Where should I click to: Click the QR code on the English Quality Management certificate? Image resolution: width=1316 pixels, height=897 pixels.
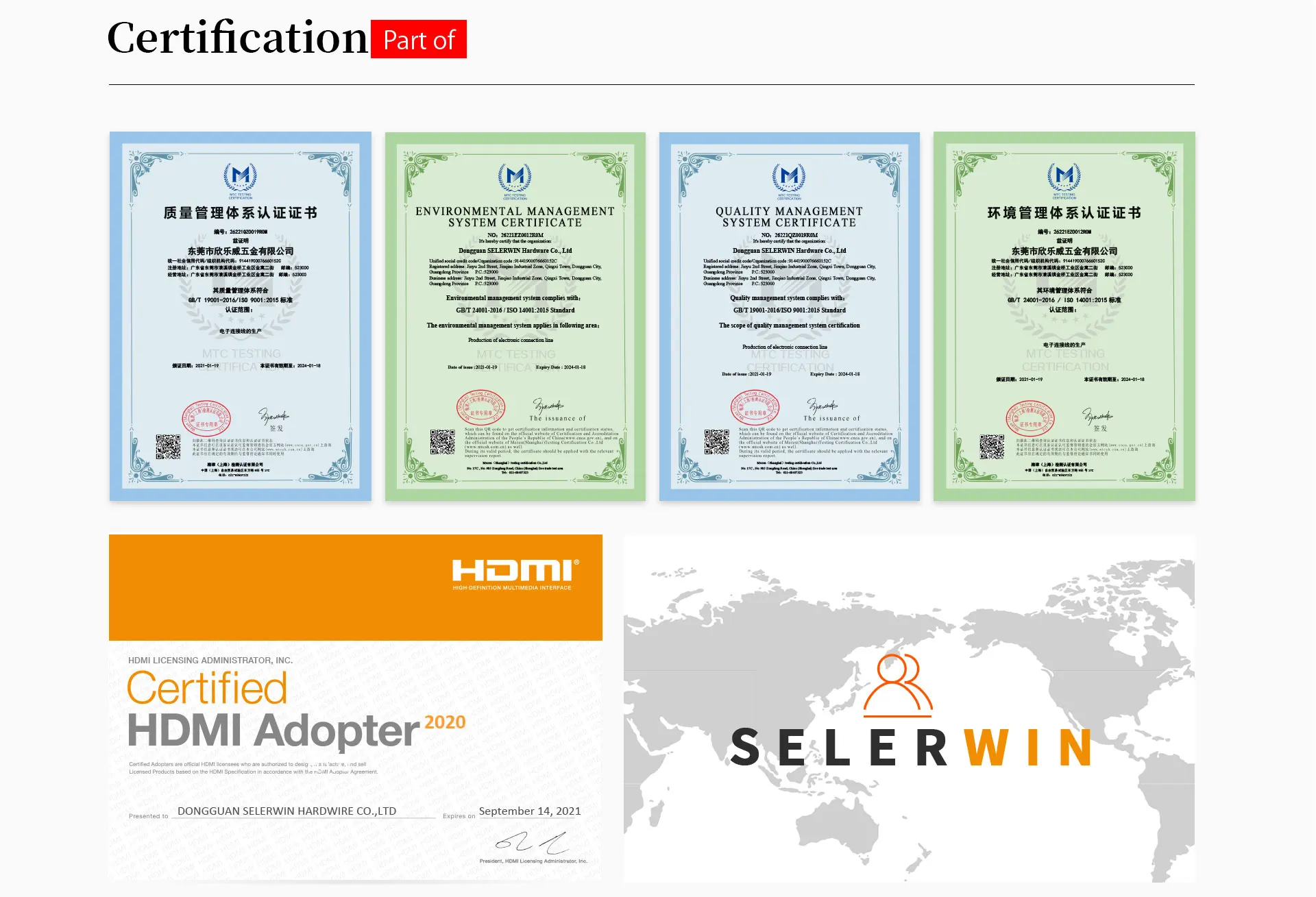[x=717, y=442]
